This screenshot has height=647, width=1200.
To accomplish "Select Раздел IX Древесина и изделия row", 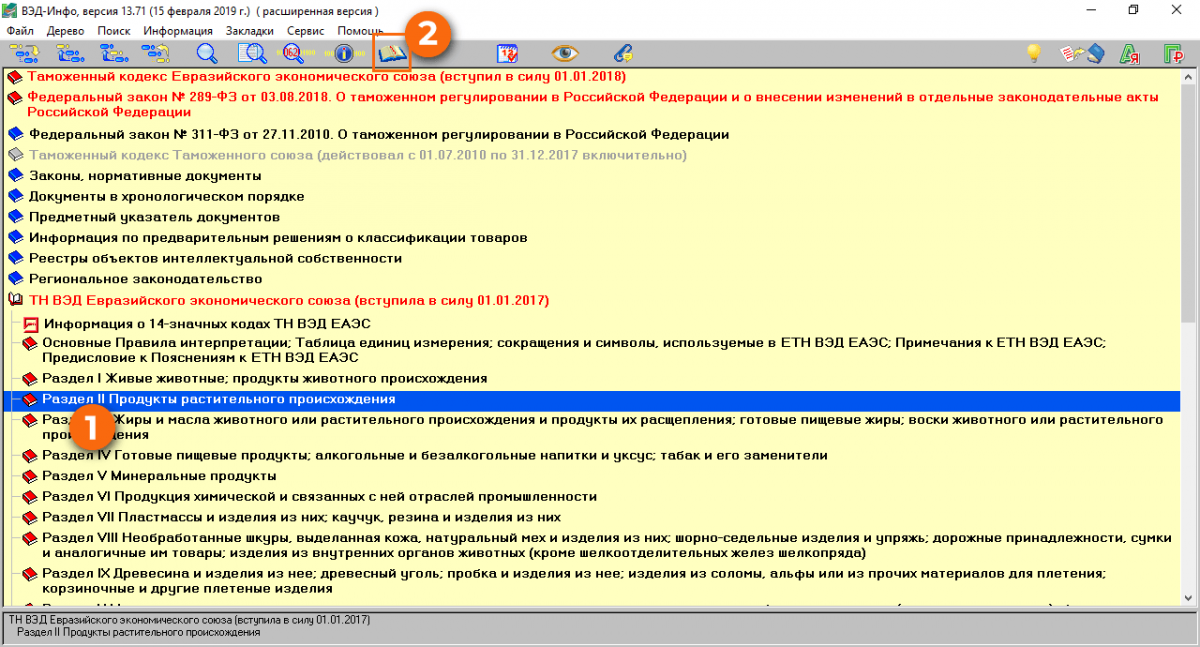I will (574, 580).
